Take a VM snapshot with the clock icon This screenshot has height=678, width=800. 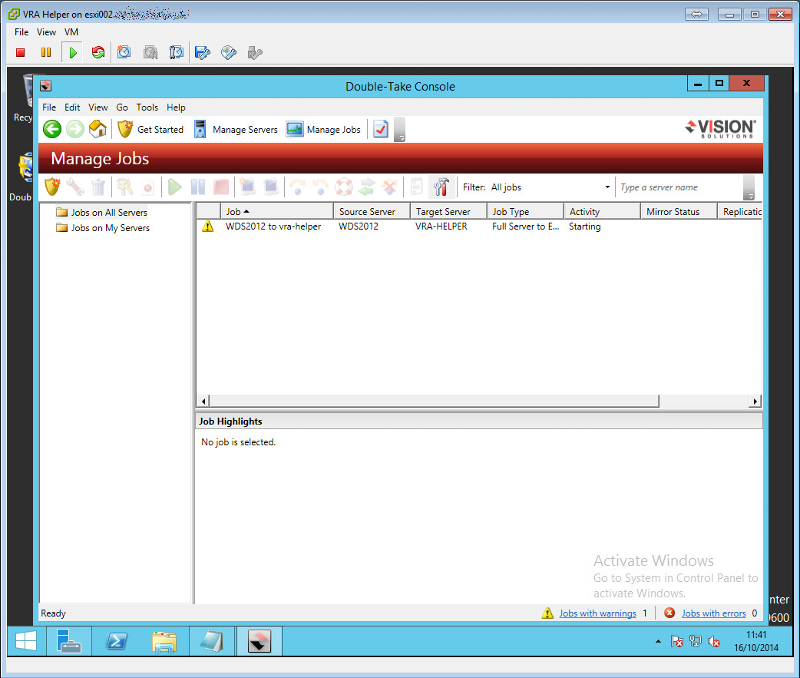[123, 53]
